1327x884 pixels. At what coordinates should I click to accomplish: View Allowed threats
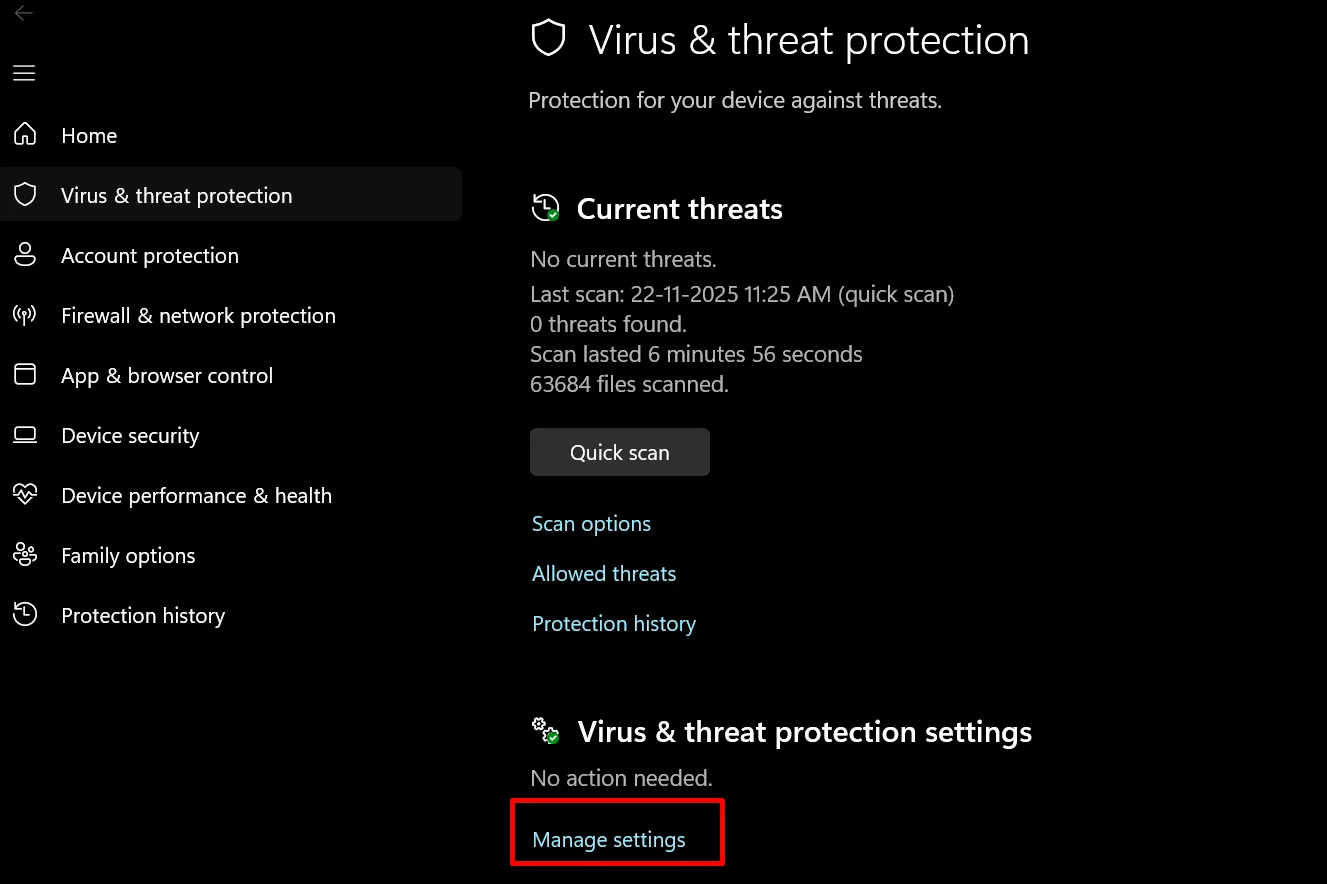[604, 573]
